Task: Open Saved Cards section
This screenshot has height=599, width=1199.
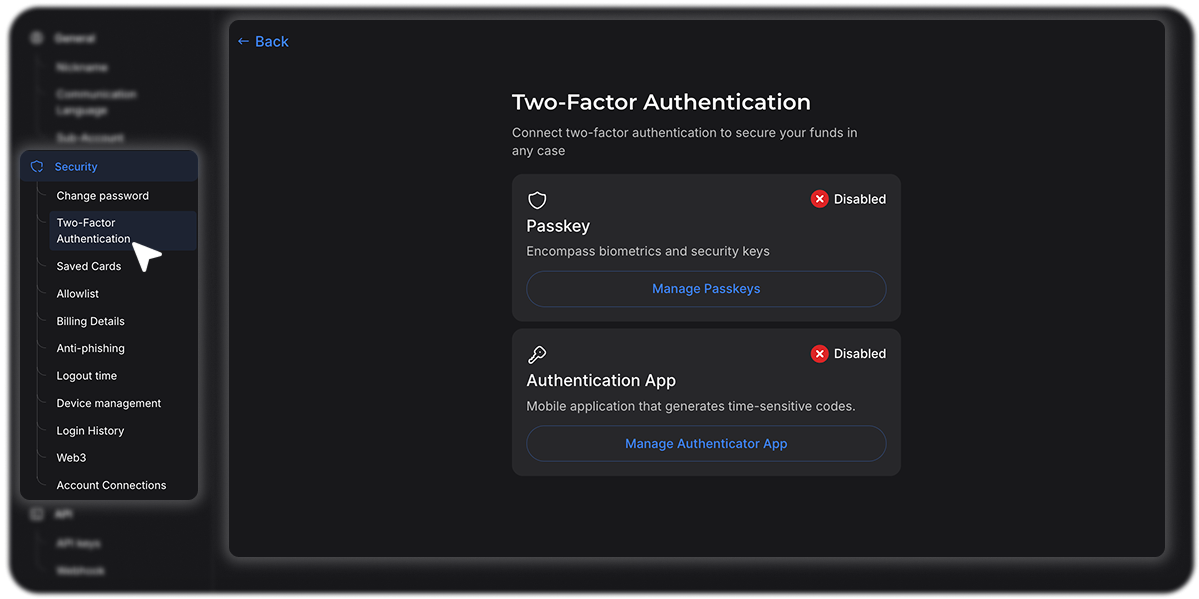Action: (89, 266)
